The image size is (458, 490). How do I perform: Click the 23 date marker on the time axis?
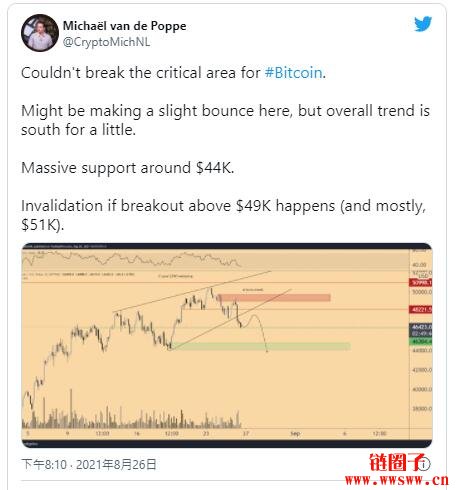click(206, 434)
